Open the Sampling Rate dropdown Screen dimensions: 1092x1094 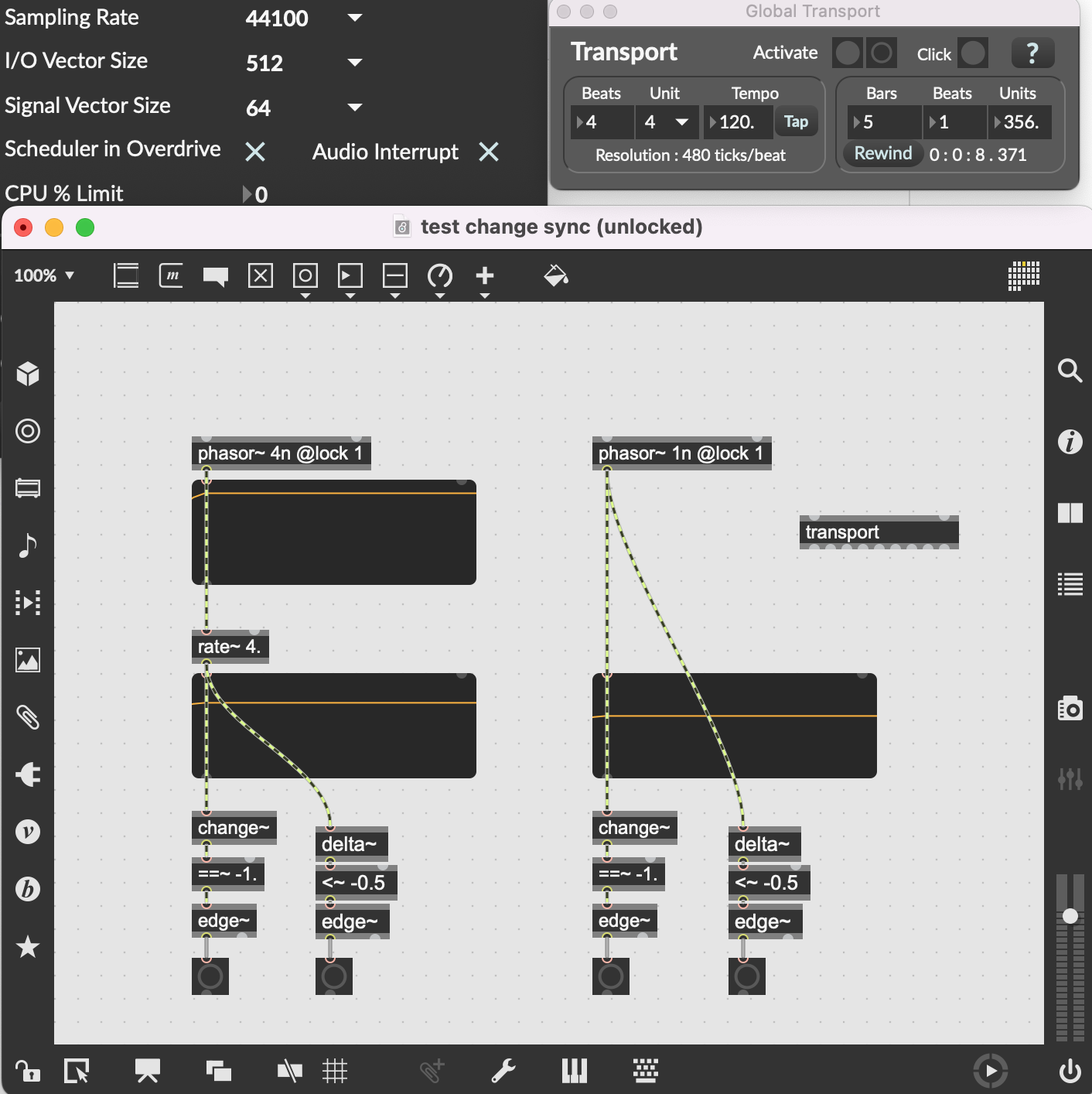[x=355, y=18]
